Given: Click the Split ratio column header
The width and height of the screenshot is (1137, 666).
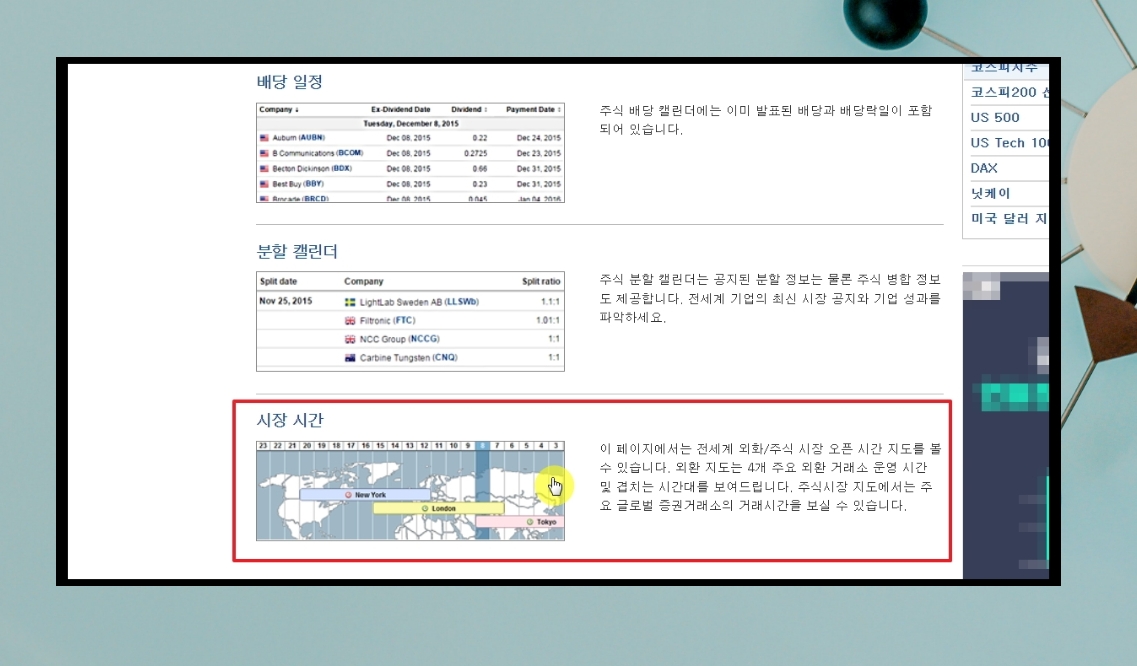Looking at the screenshot, I should pyautogui.click(x=541, y=281).
